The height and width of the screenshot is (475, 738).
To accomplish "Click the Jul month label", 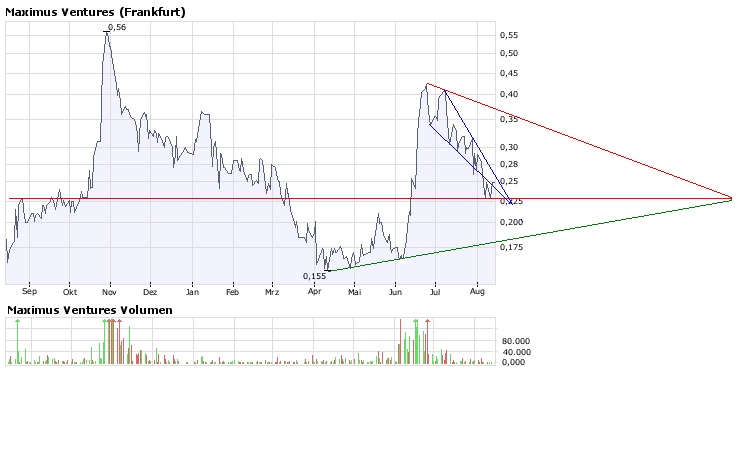I will (435, 292).
